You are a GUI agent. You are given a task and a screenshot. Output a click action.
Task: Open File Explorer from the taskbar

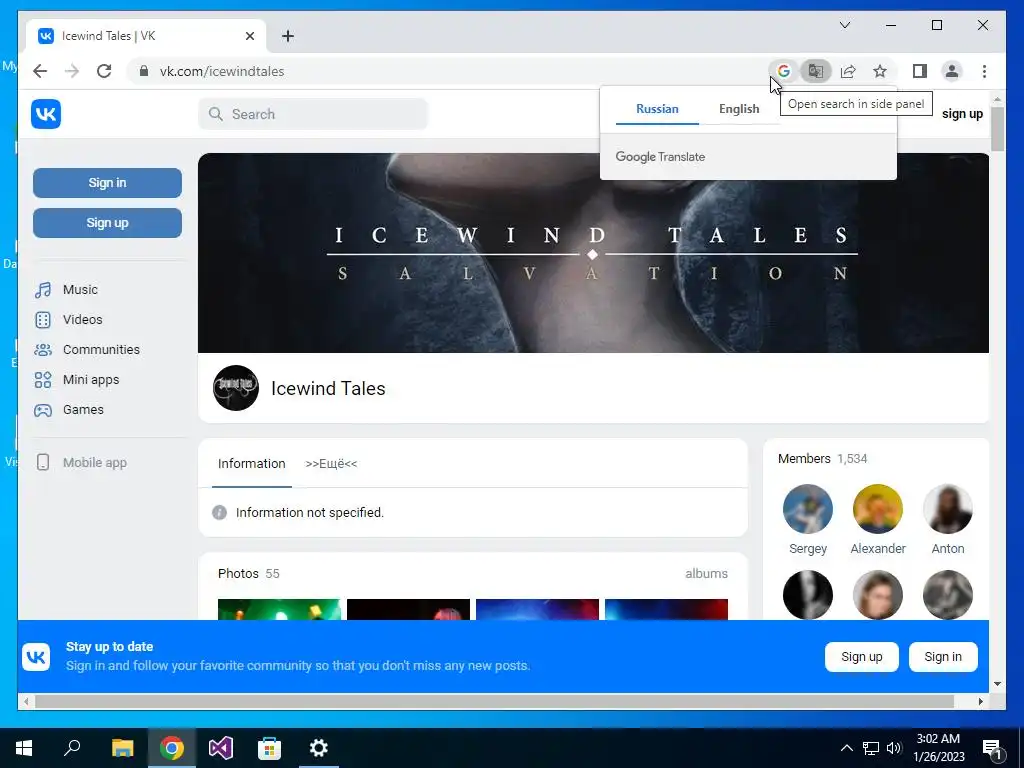[122, 748]
